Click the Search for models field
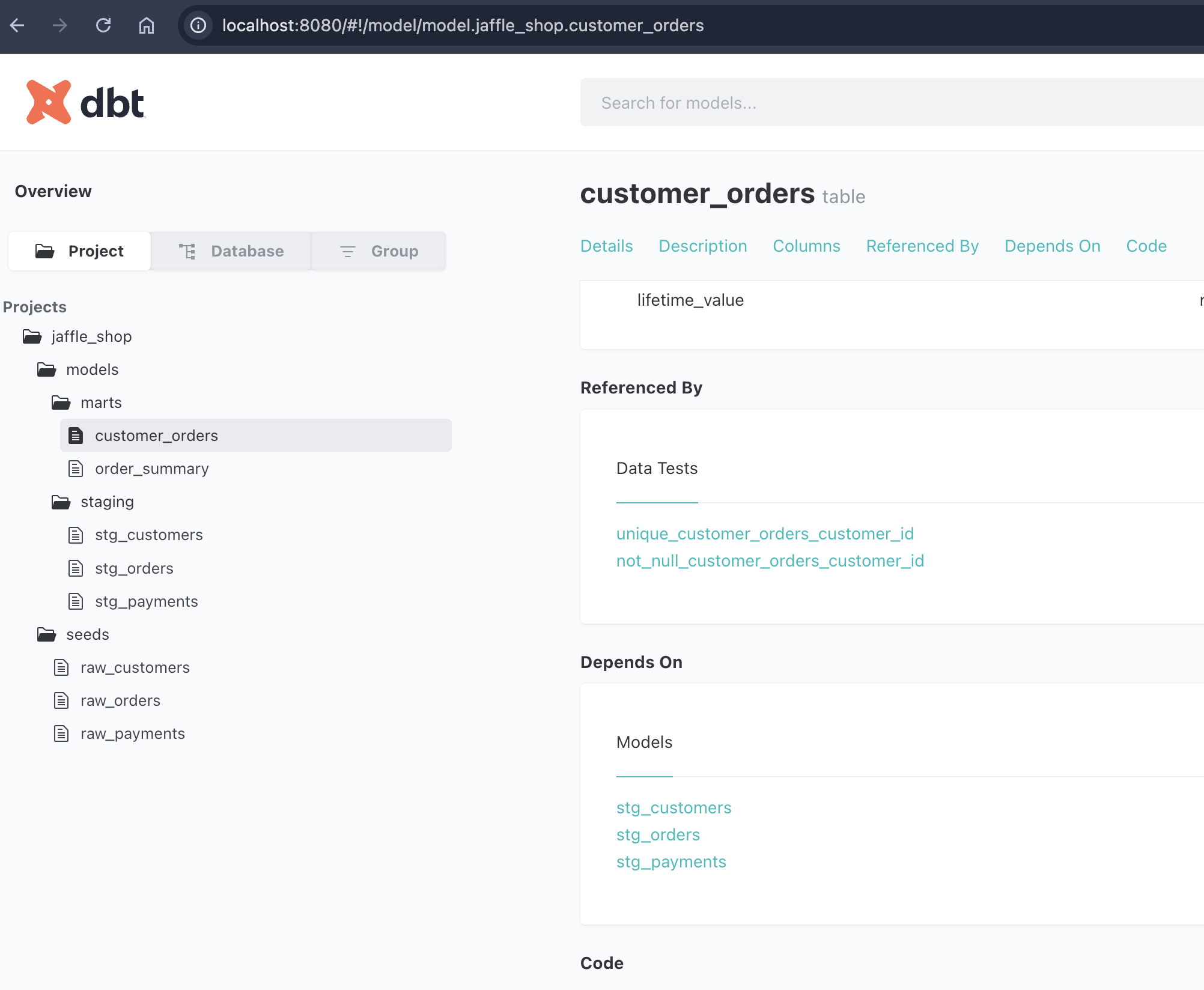The width and height of the screenshot is (1204, 990). click(x=889, y=103)
